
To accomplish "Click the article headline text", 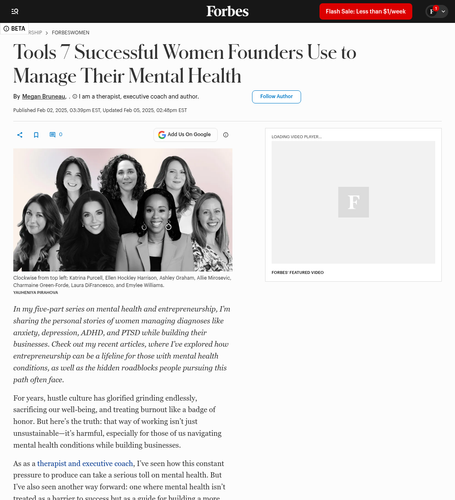I will (185, 64).
